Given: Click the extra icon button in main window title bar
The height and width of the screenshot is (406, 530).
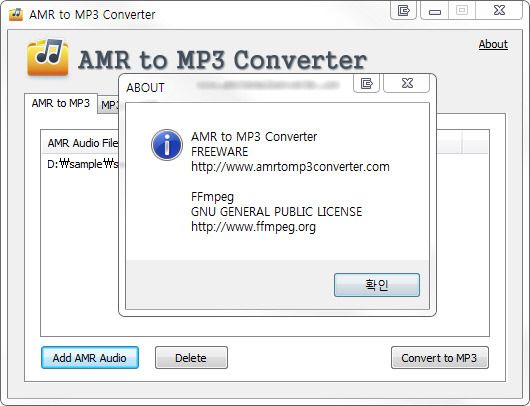Looking at the screenshot, I should pyautogui.click(x=403, y=11).
